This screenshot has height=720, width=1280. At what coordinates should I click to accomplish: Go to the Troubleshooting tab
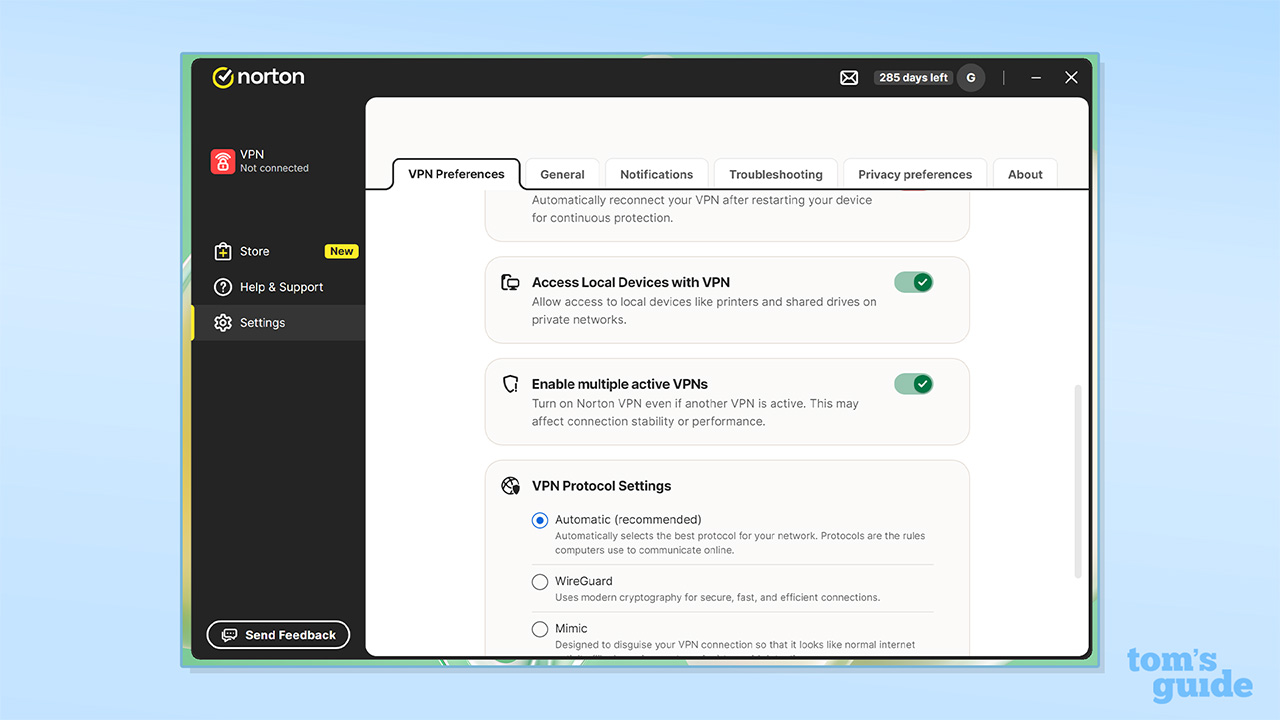(x=776, y=174)
